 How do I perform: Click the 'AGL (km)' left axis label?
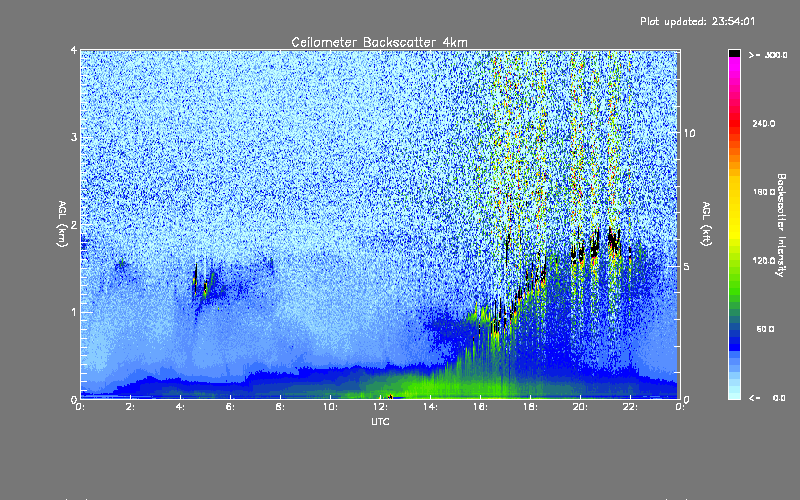coord(62,224)
